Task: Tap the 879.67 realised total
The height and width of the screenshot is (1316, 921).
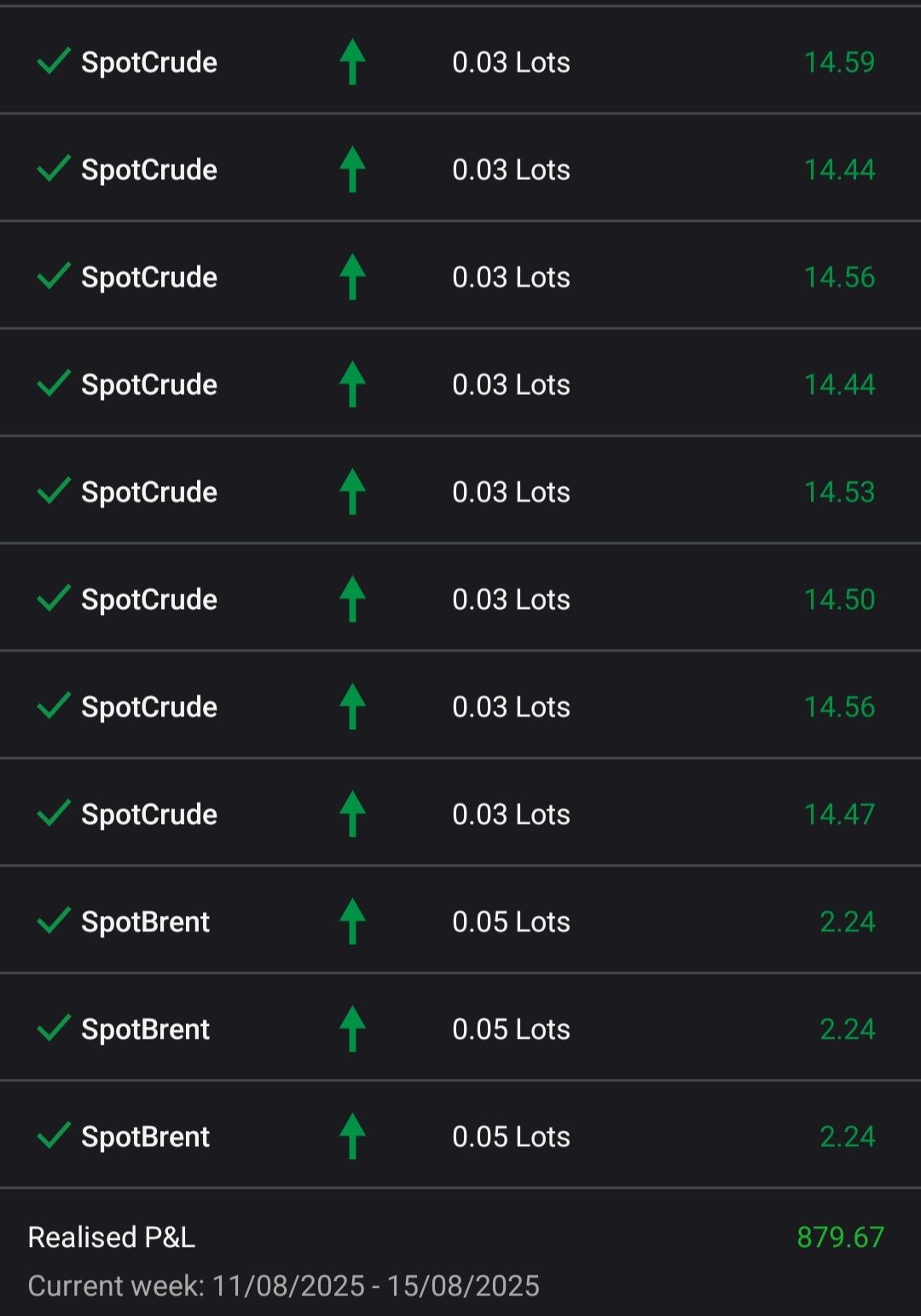Action: pyautogui.click(x=840, y=1237)
